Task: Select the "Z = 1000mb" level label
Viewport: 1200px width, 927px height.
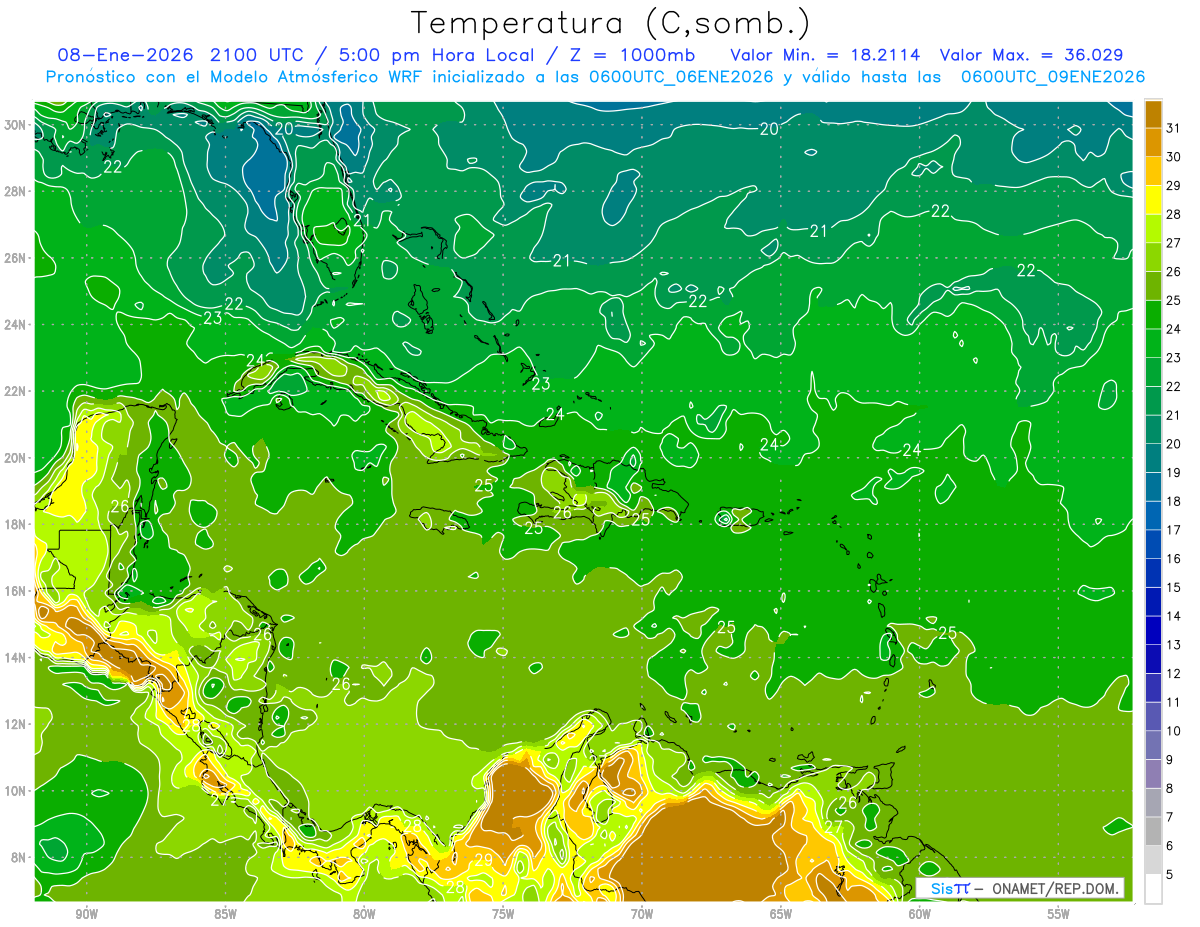Action: 633,54
